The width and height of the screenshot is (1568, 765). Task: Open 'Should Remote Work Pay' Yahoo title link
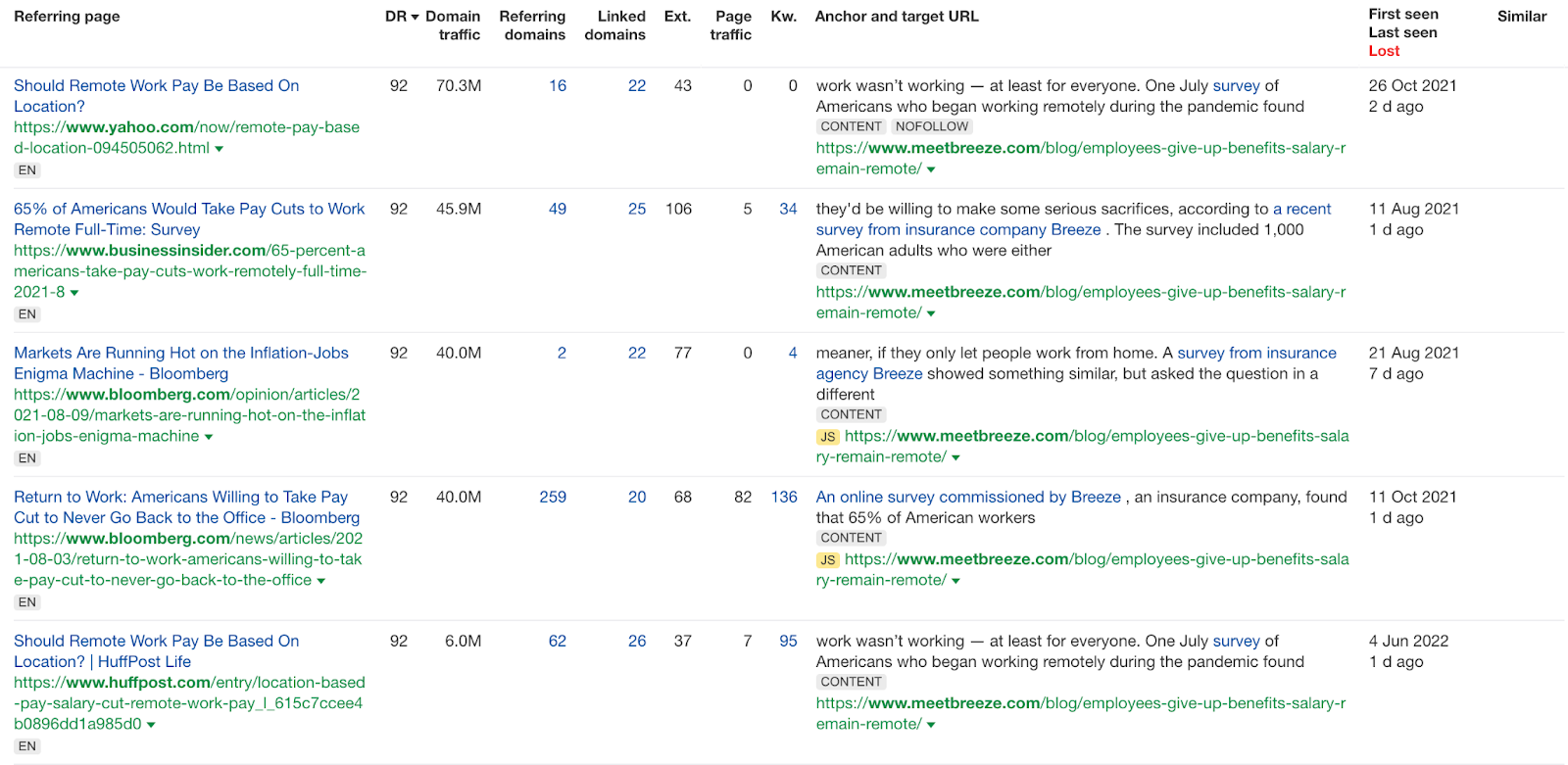pos(157,96)
